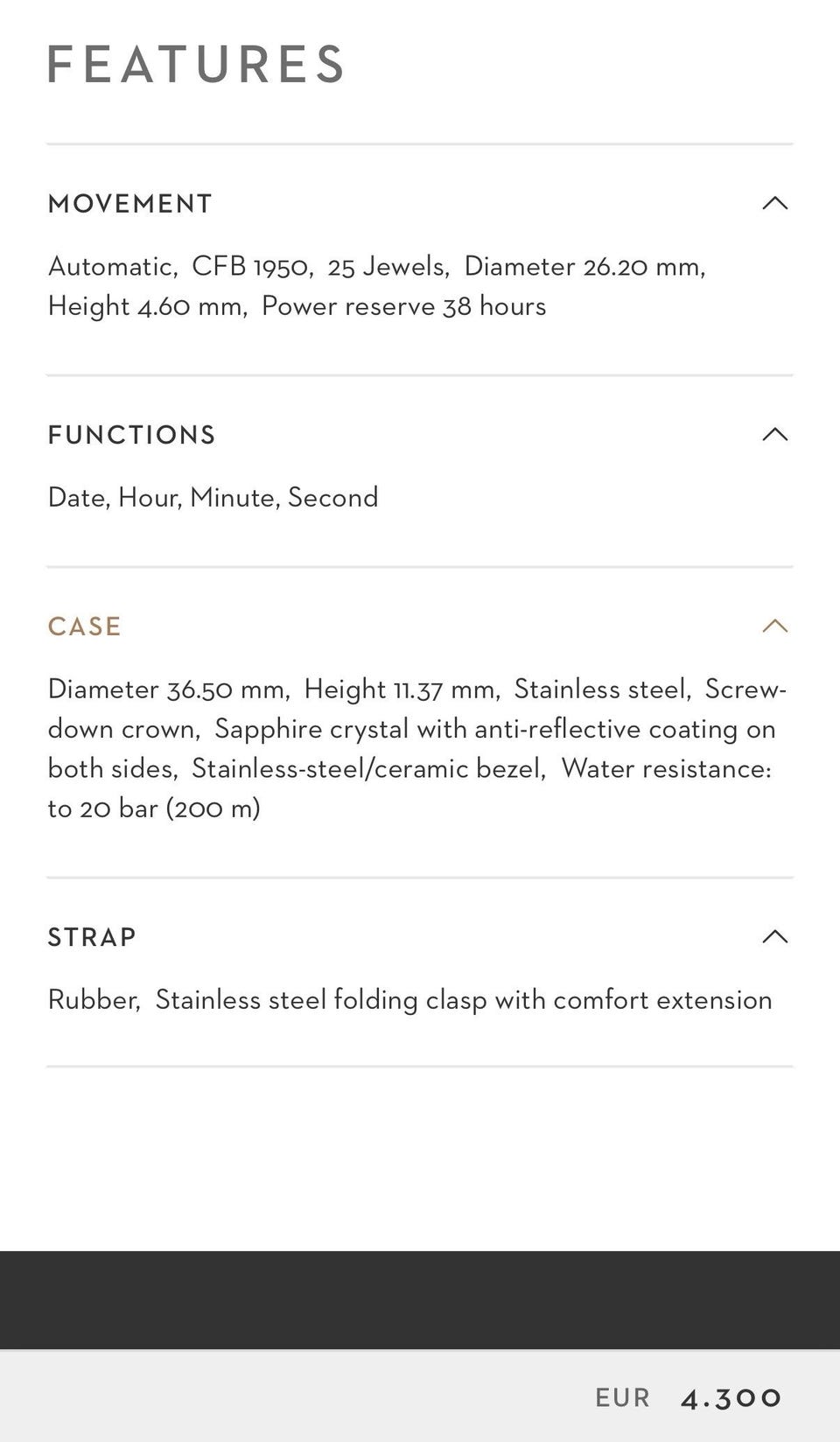The width and height of the screenshot is (840, 1442).
Task: Collapse the Functions section chevron
Action: 775,434
